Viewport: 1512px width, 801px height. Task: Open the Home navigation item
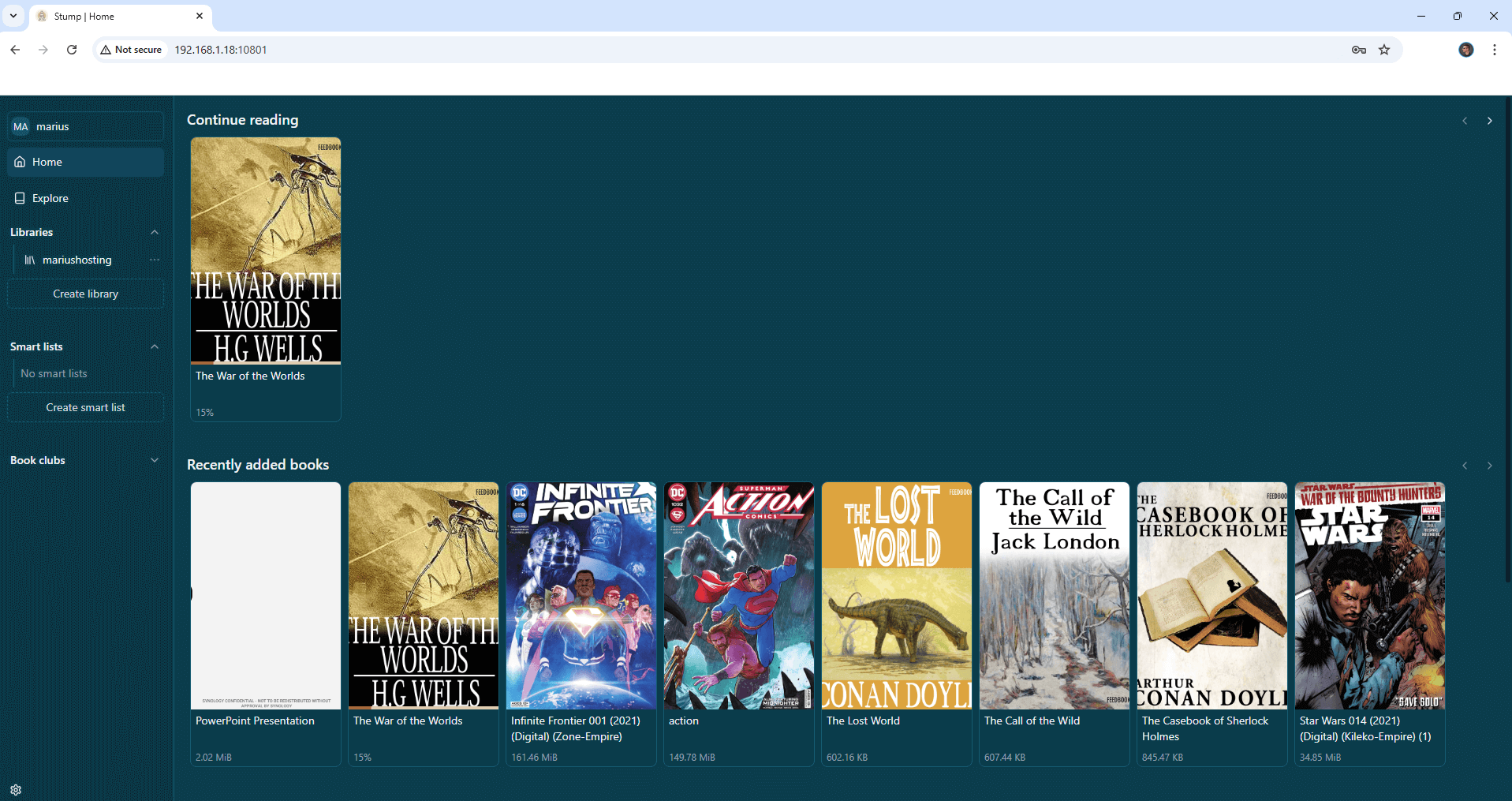pos(85,162)
